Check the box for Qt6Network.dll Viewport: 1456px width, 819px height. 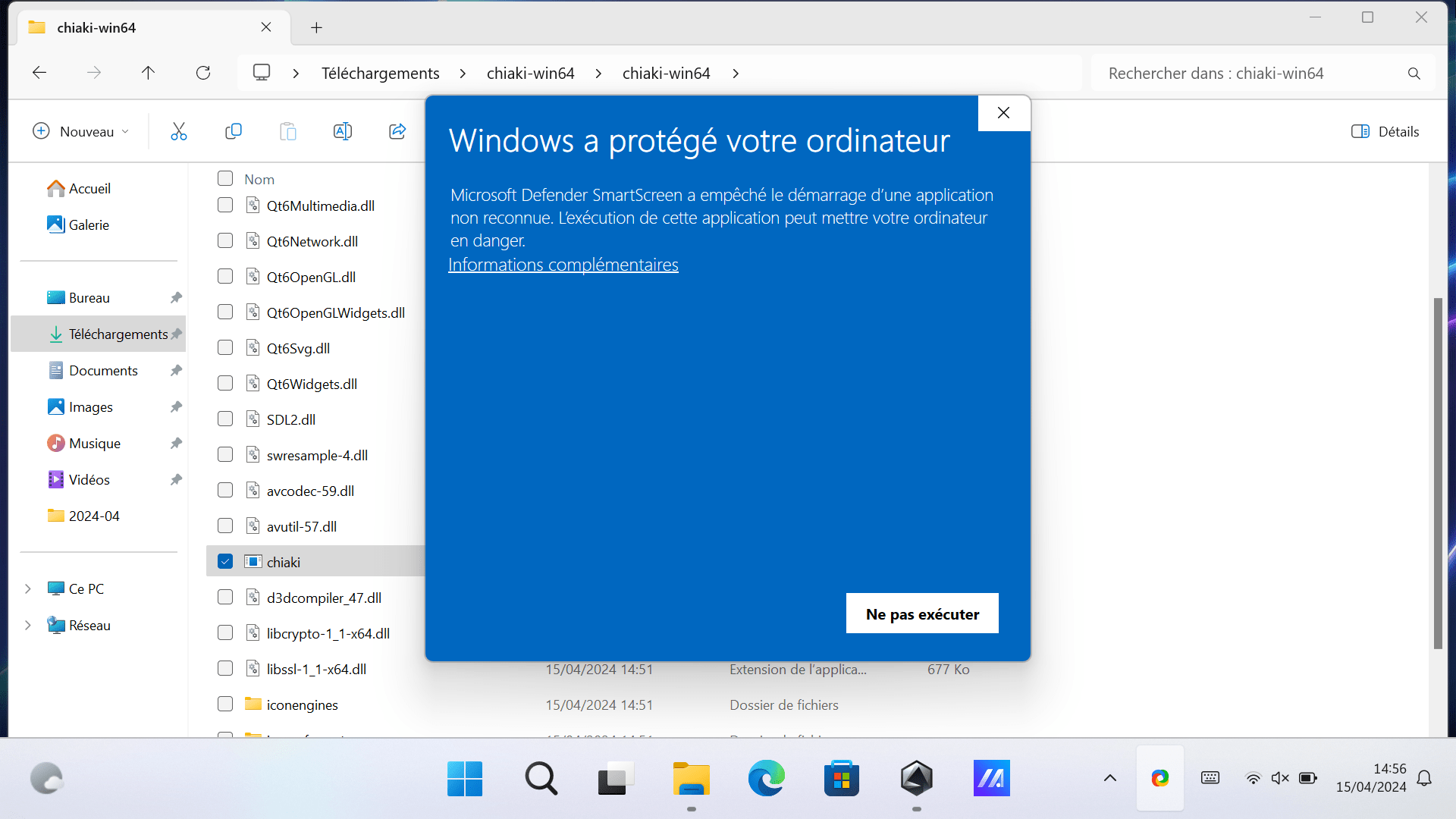pos(225,240)
